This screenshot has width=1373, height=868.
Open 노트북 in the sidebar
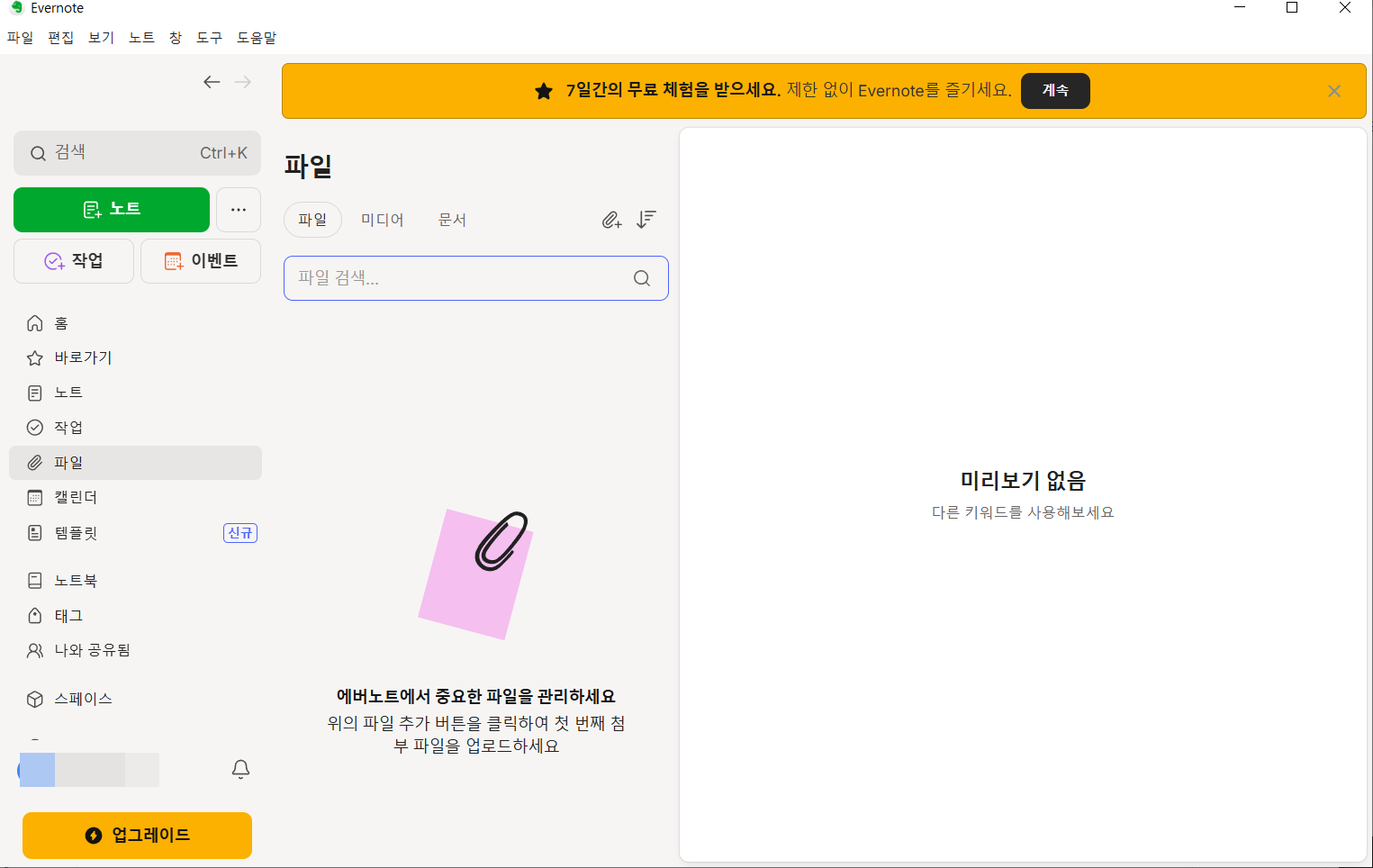(x=135, y=581)
